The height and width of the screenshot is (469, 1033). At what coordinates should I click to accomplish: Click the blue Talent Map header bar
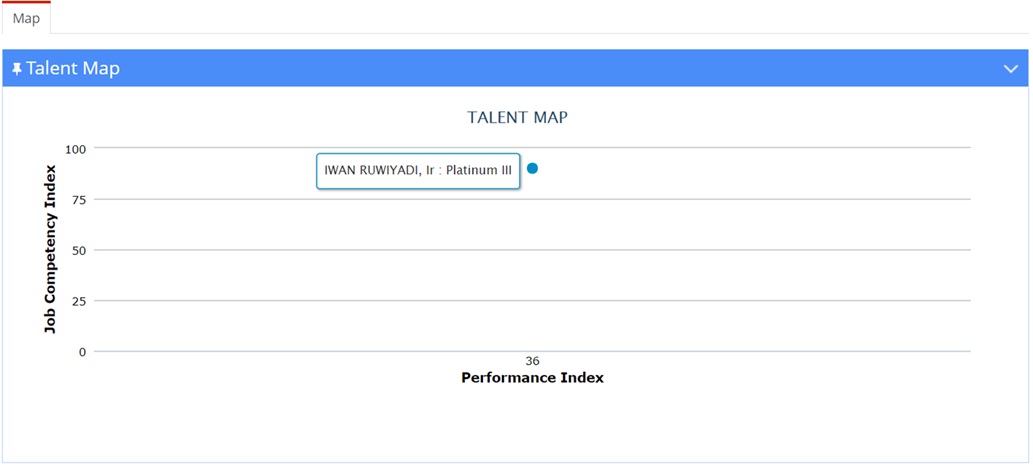tap(516, 68)
